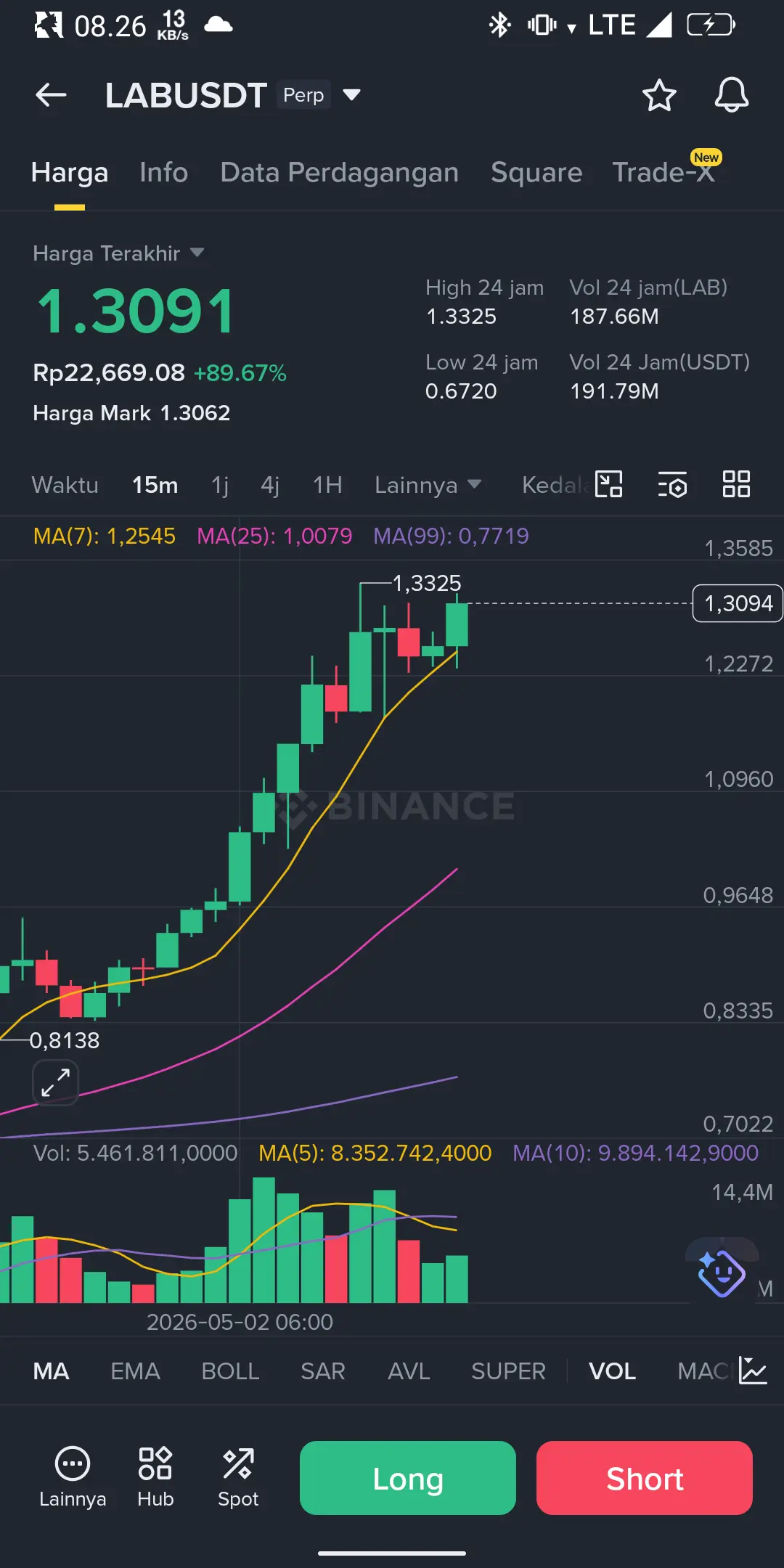Tap the Vol: 5.461.811,0000 label
The width and height of the screenshot is (784, 1568).
[136, 1153]
